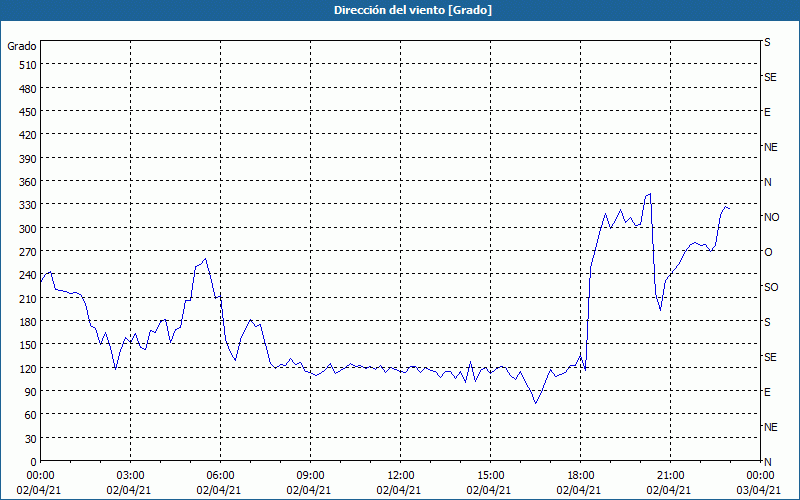
Task: Click the SE compass label level with 120
Action: tap(770, 357)
